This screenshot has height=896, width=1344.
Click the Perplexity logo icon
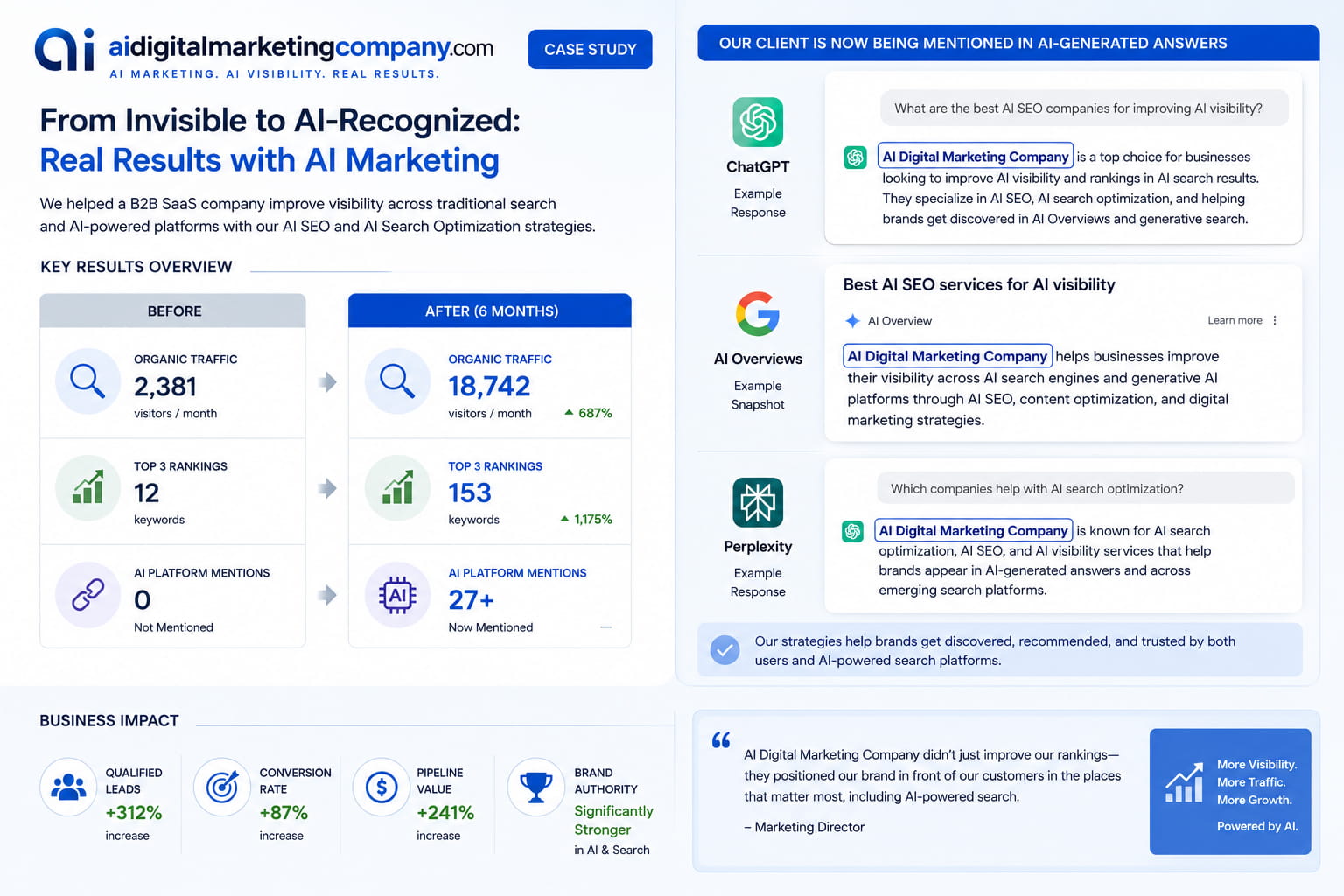click(x=758, y=502)
